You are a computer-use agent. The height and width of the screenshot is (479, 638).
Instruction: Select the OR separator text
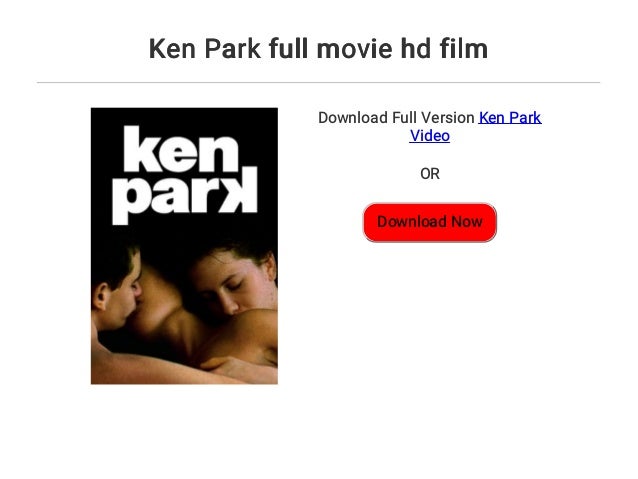point(430,174)
